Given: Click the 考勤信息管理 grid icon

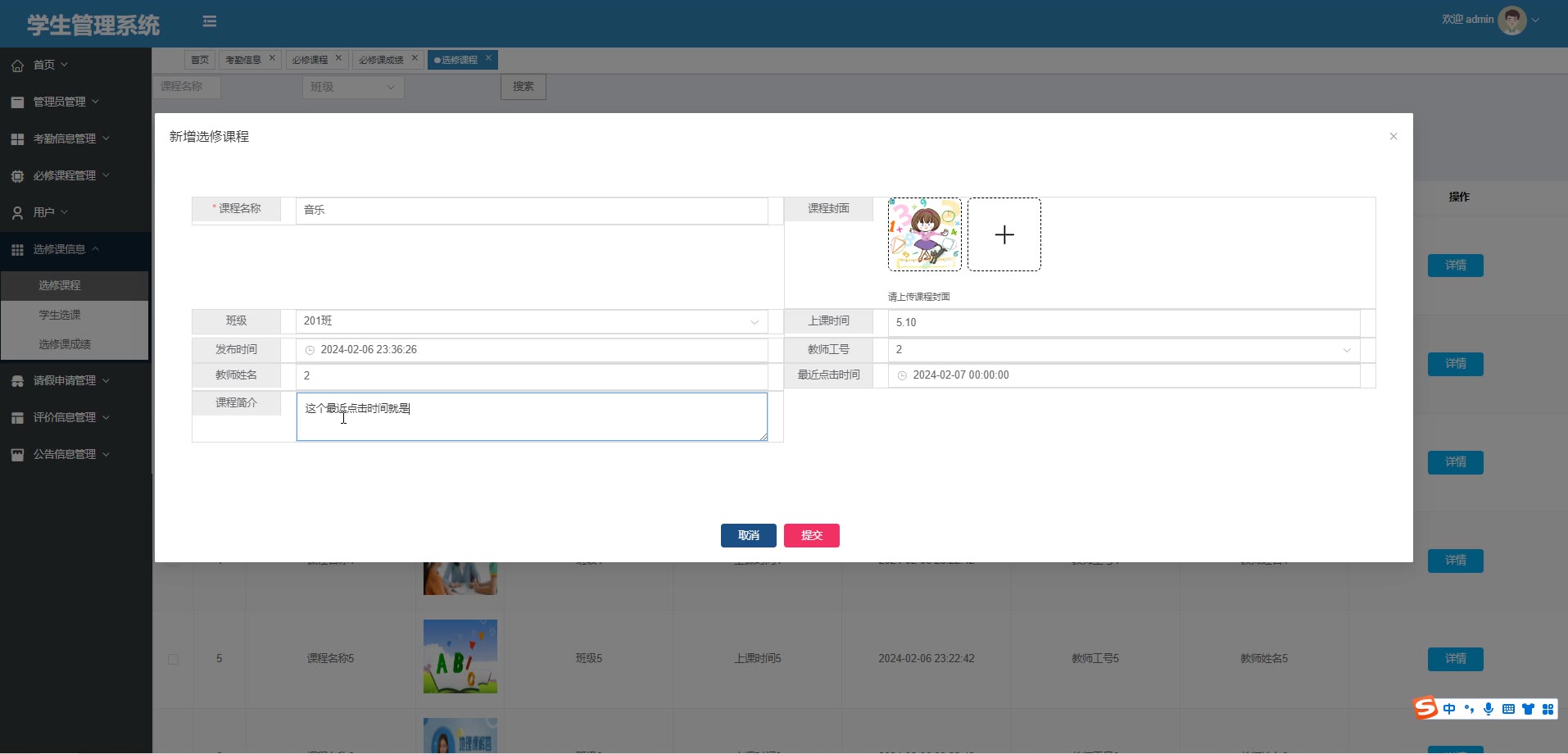Looking at the screenshot, I should (17, 139).
